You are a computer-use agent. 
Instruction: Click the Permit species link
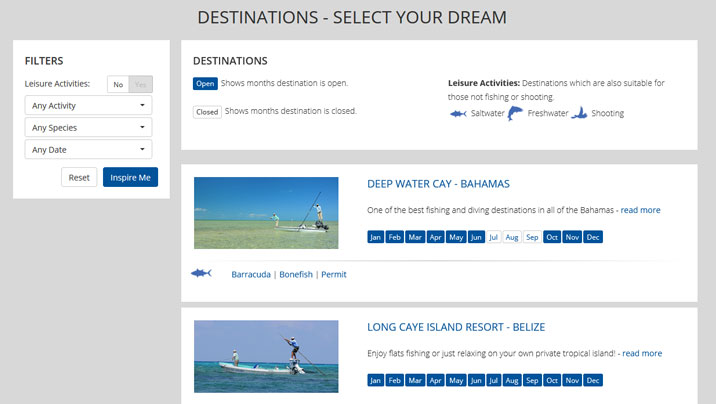[334, 274]
